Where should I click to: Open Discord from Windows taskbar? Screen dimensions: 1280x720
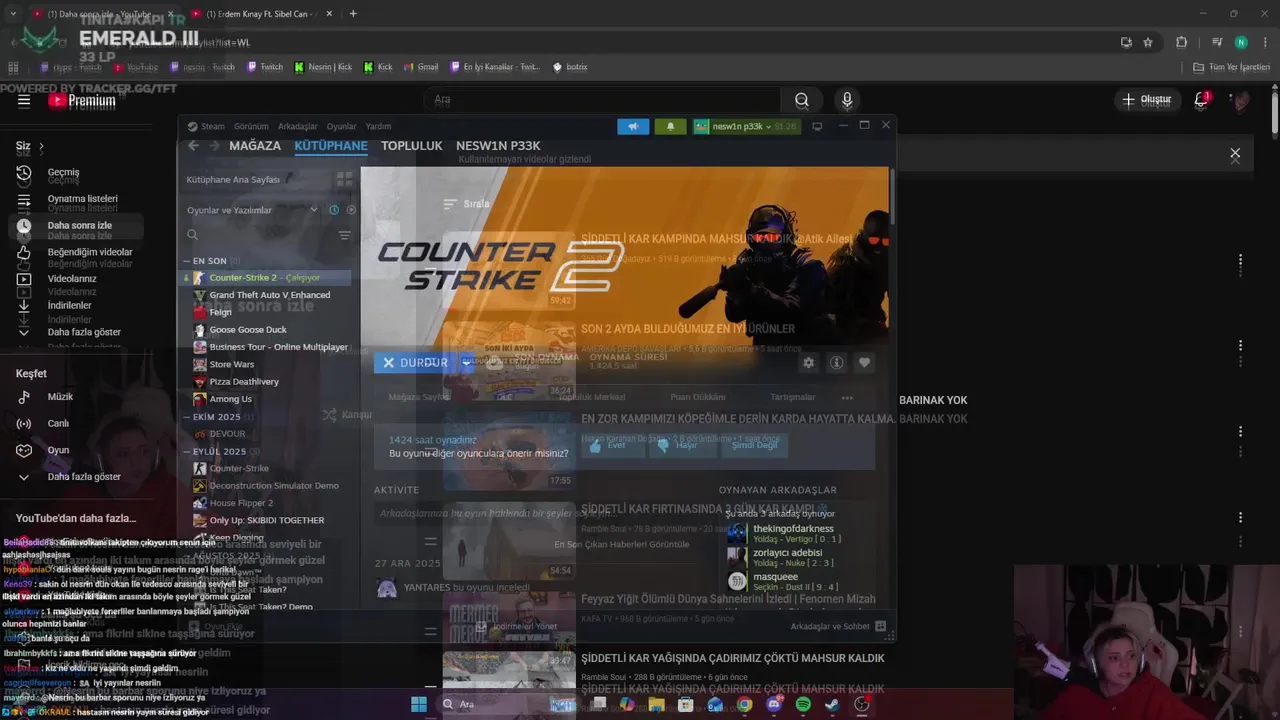774,705
